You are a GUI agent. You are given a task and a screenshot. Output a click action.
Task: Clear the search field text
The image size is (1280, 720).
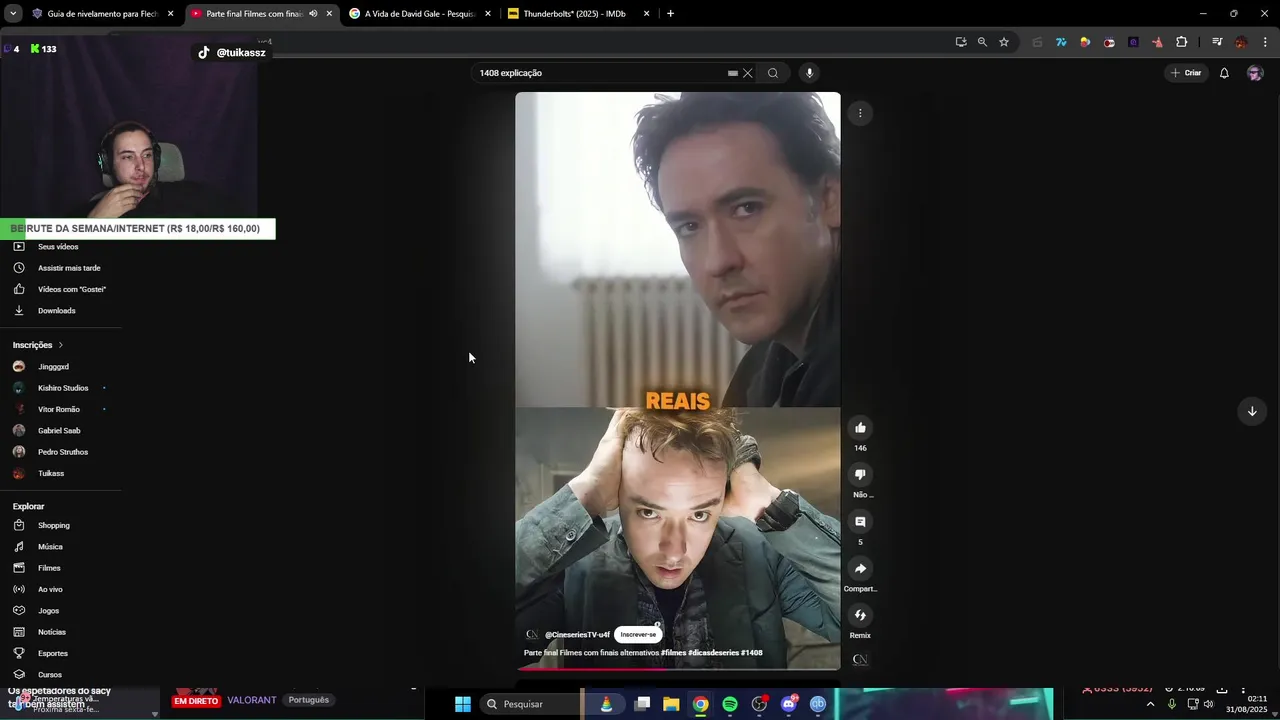pyautogui.click(x=747, y=73)
